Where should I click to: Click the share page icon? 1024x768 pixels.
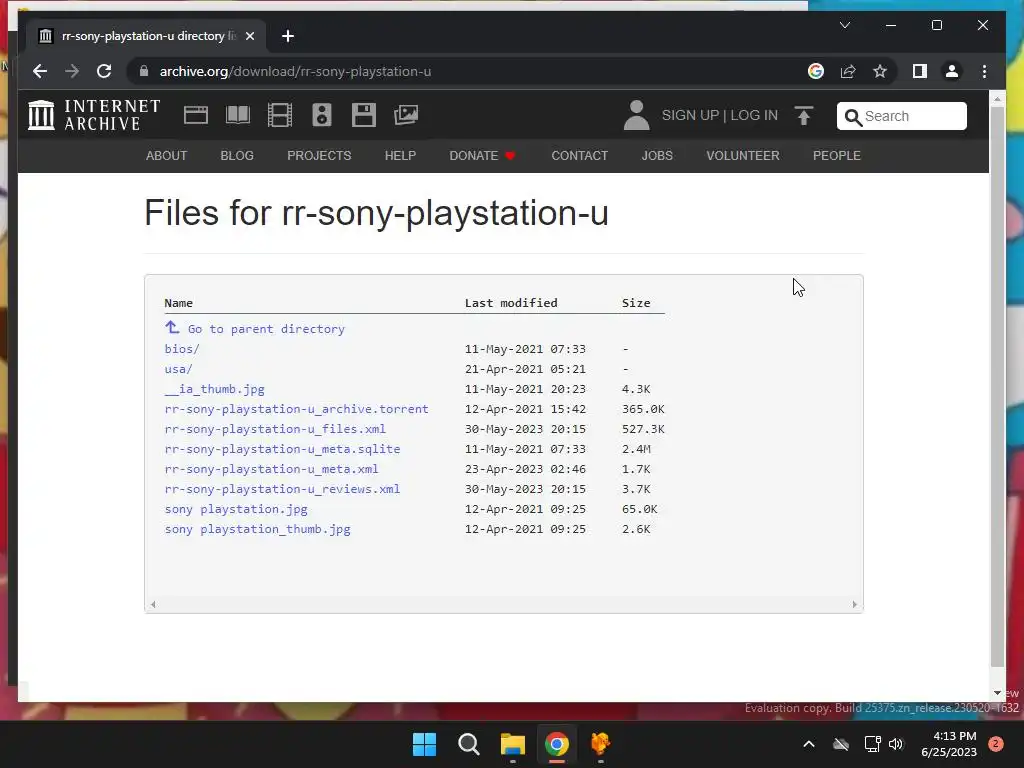[848, 71]
